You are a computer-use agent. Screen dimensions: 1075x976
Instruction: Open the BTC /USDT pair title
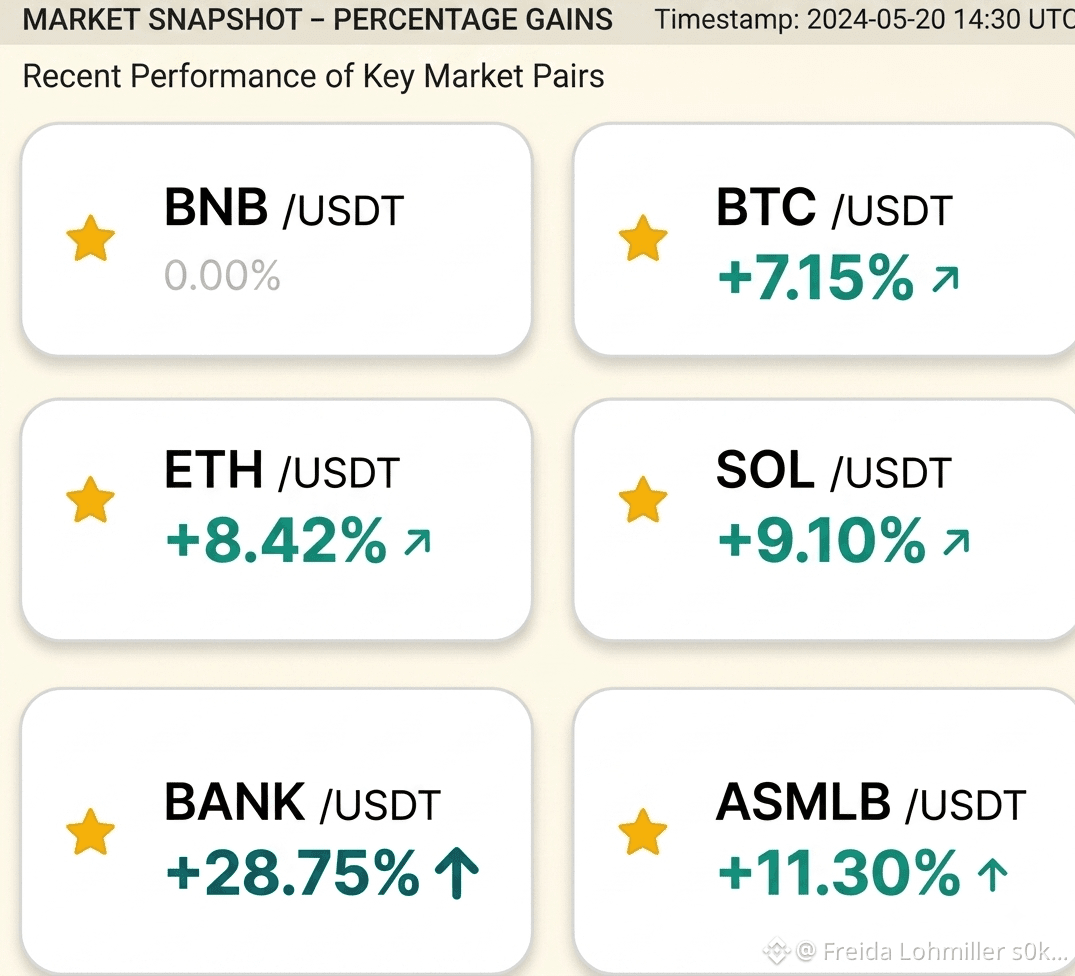834,208
